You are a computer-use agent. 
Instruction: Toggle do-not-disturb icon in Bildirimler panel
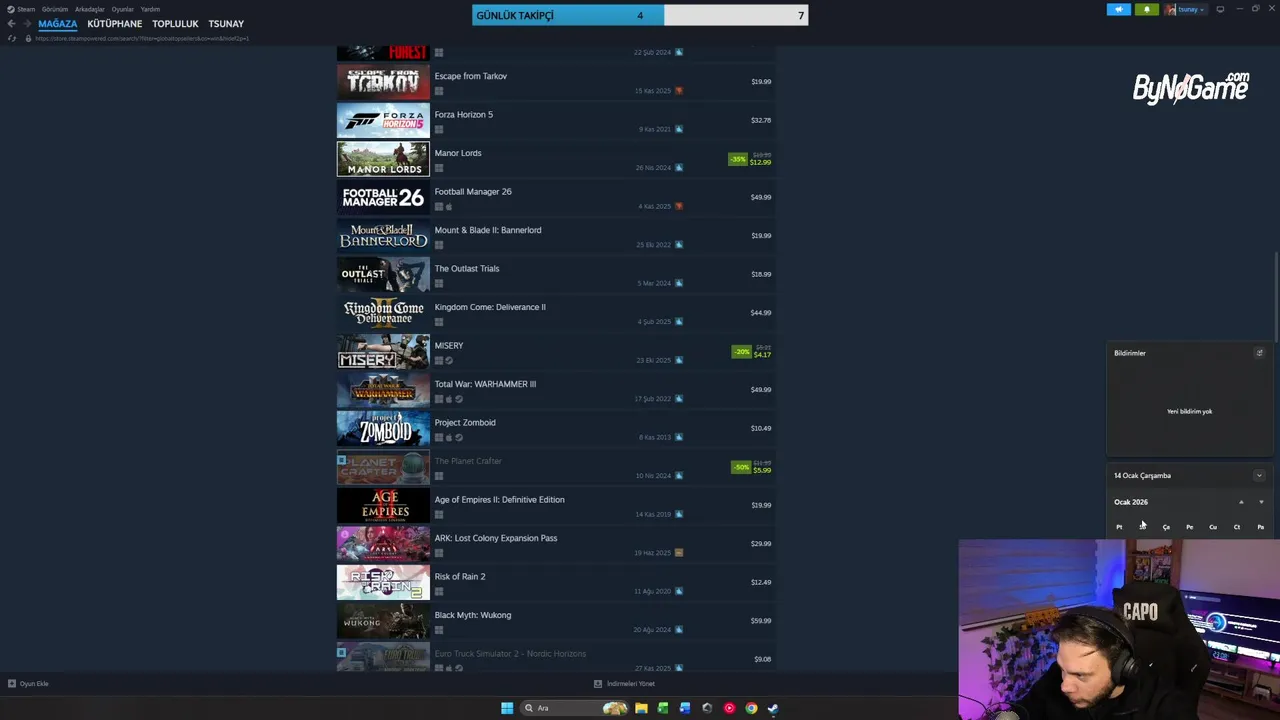click(1259, 353)
